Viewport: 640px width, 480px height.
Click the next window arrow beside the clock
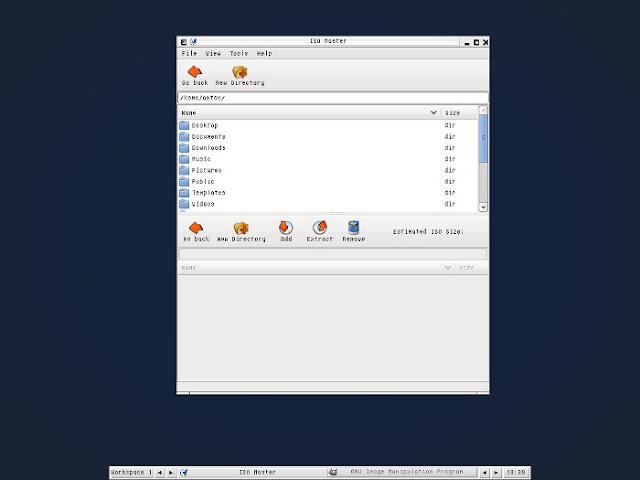[496, 472]
